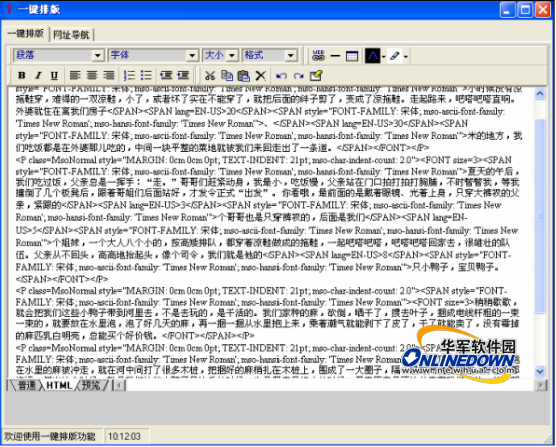556x447 pixels.
Task: Align text right
Action: click(109, 75)
